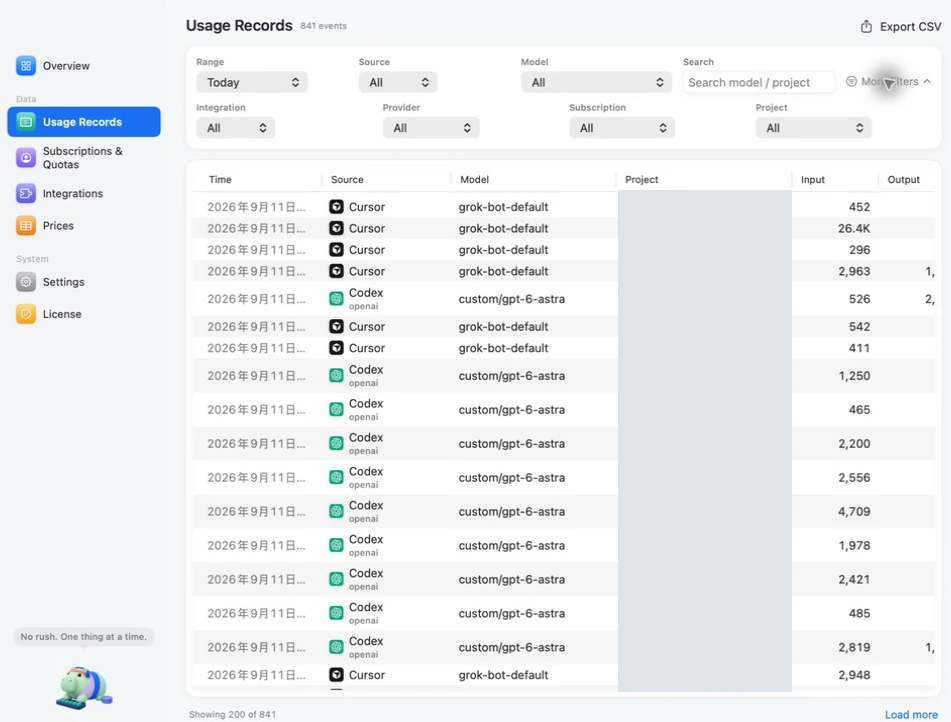Screen dimensions: 951x722
Task: Click the Cursor icon in the 296 input row
Action: tap(336, 249)
